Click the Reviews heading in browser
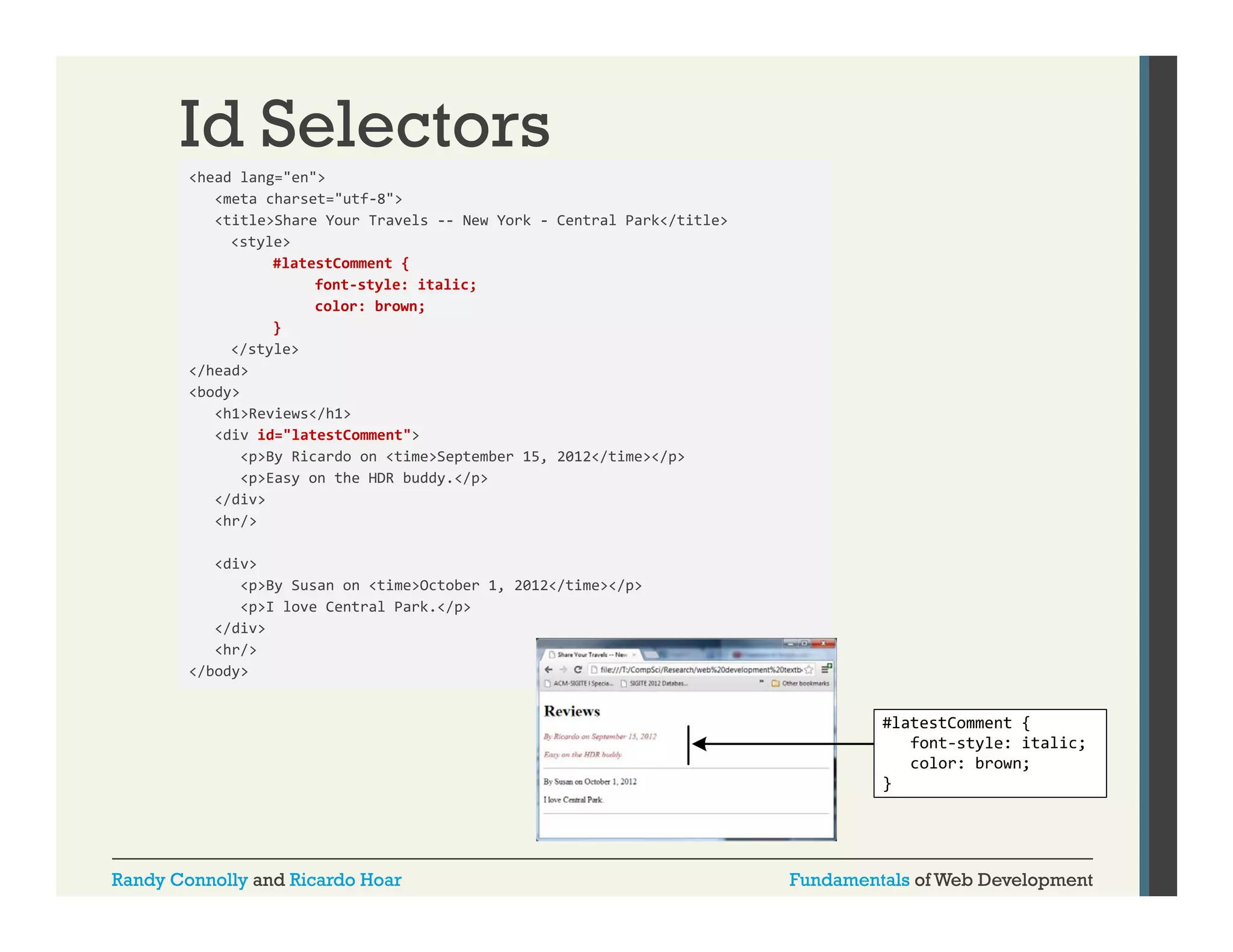 coord(572,711)
